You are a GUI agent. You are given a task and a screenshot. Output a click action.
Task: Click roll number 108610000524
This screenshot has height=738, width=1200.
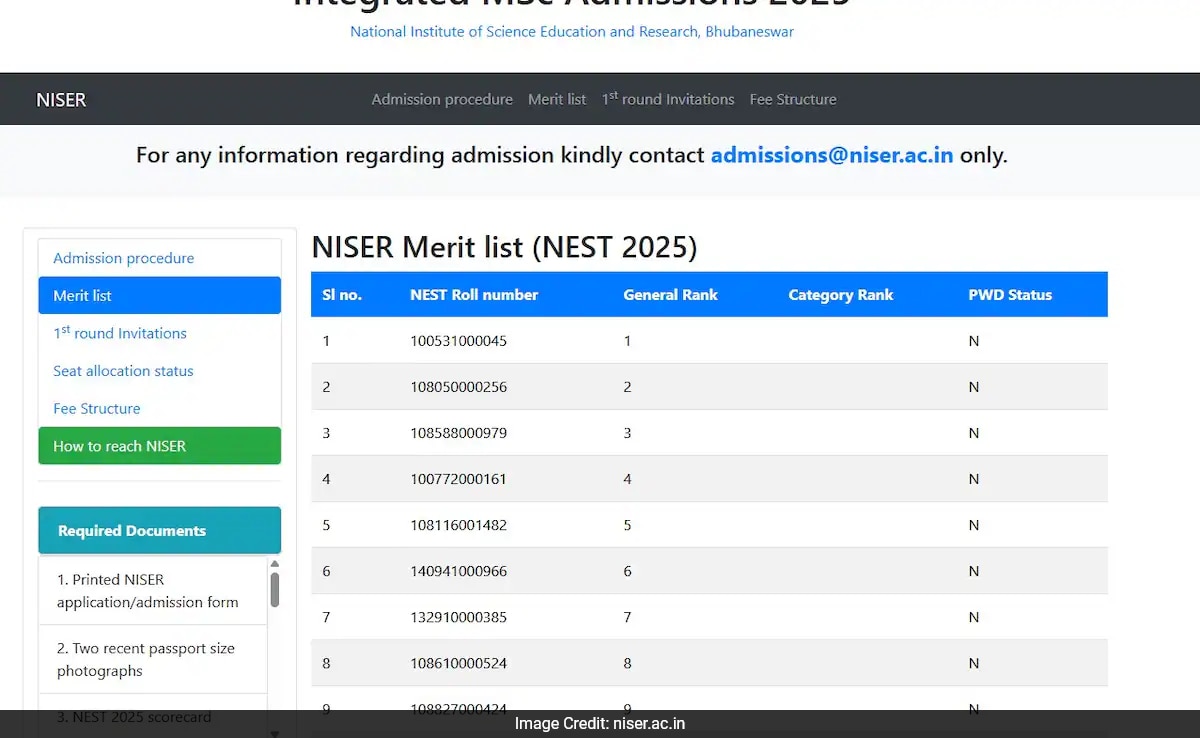[x=458, y=663]
